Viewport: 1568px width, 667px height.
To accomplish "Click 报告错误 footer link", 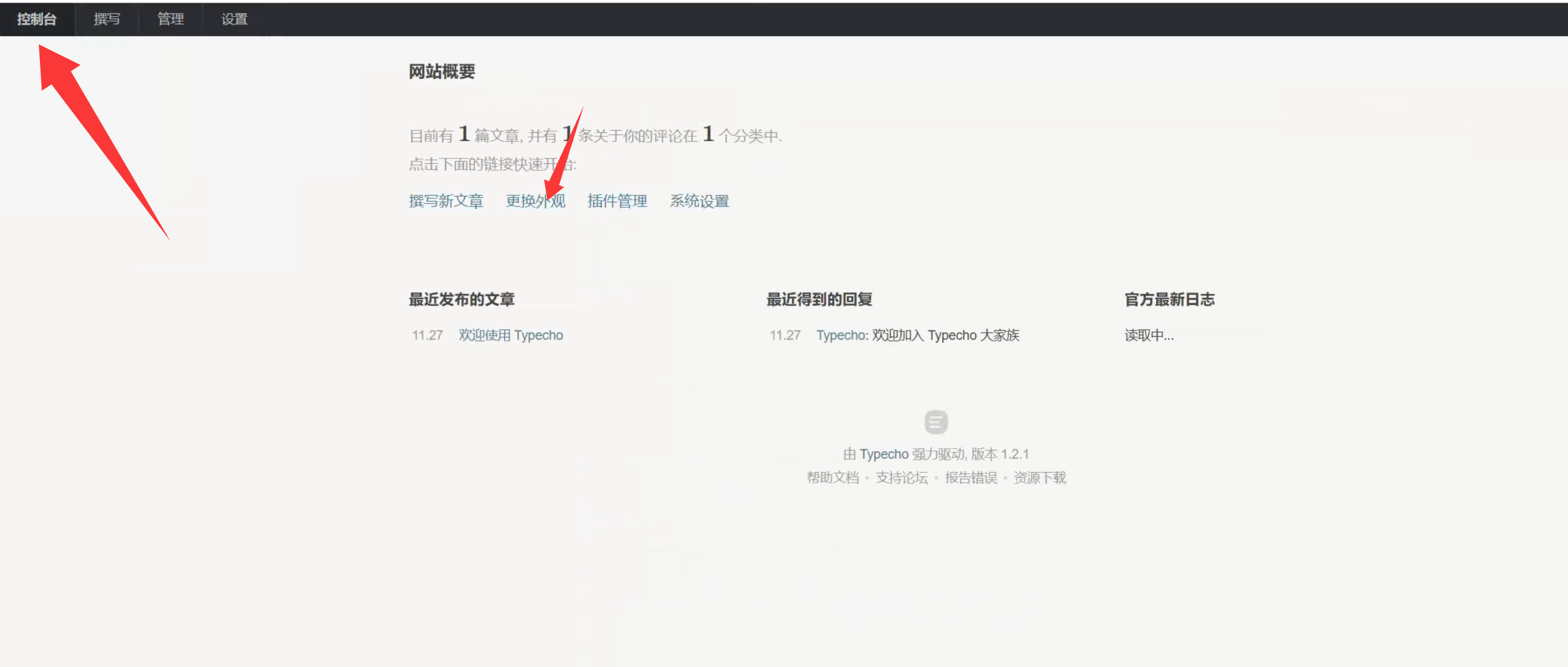I will pyautogui.click(x=970, y=478).
